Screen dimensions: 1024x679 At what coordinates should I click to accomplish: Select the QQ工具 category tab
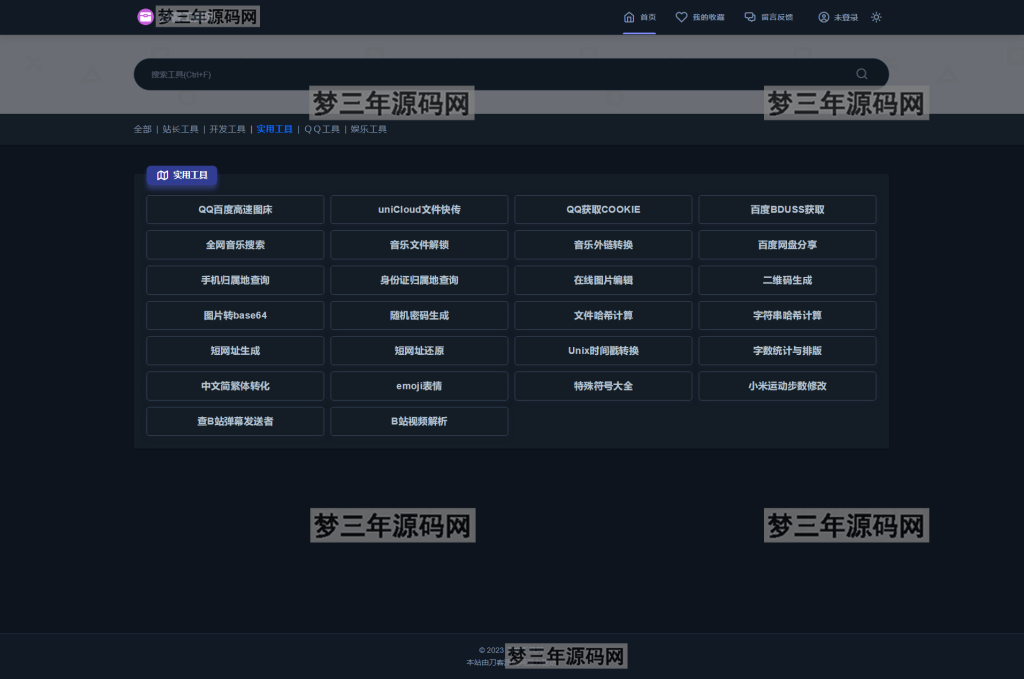tap(322, 129)
